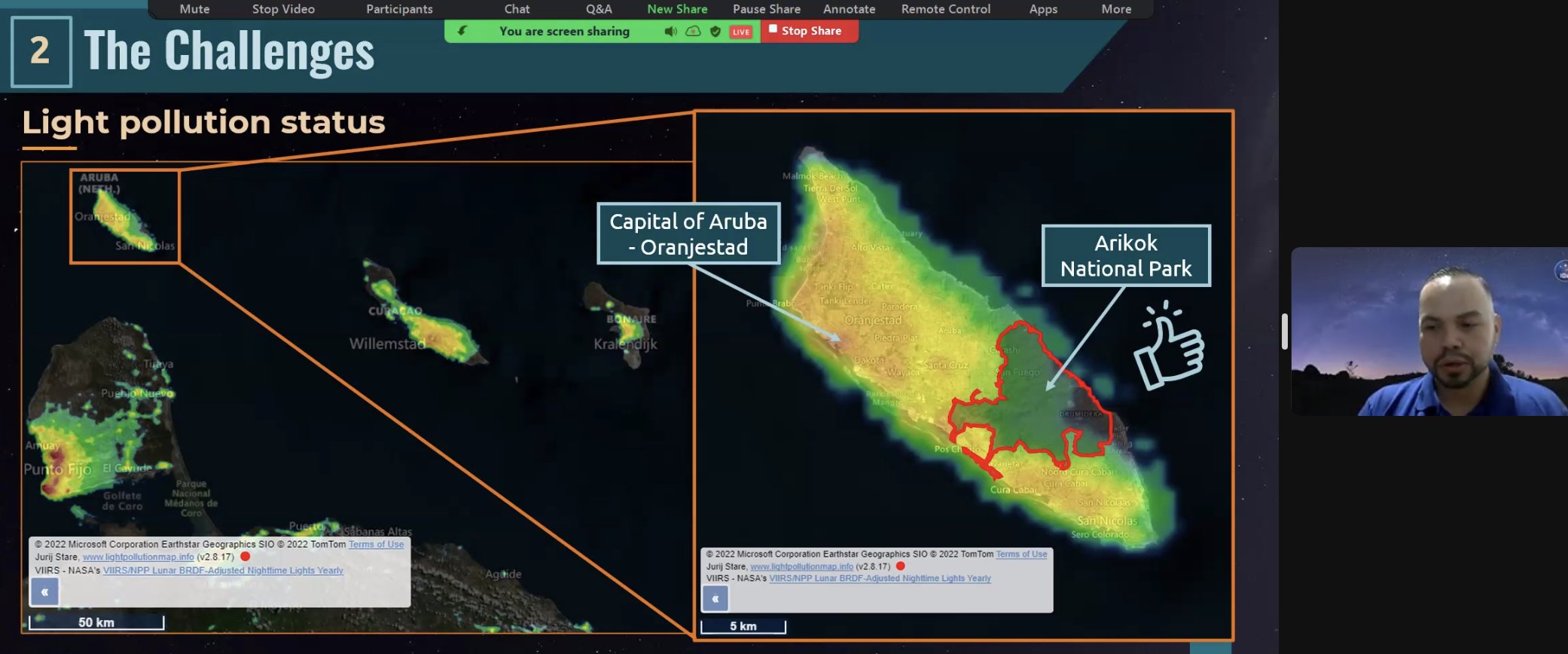Open the More options menu

coord(1116,9)
